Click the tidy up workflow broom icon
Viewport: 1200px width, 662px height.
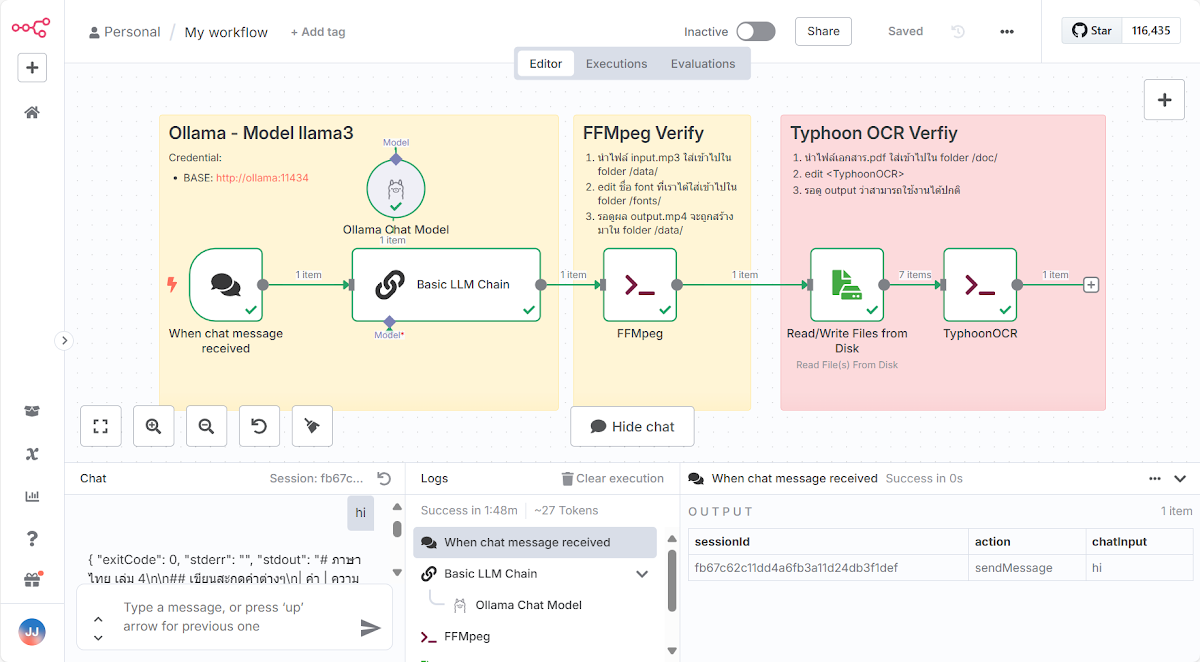312,426
